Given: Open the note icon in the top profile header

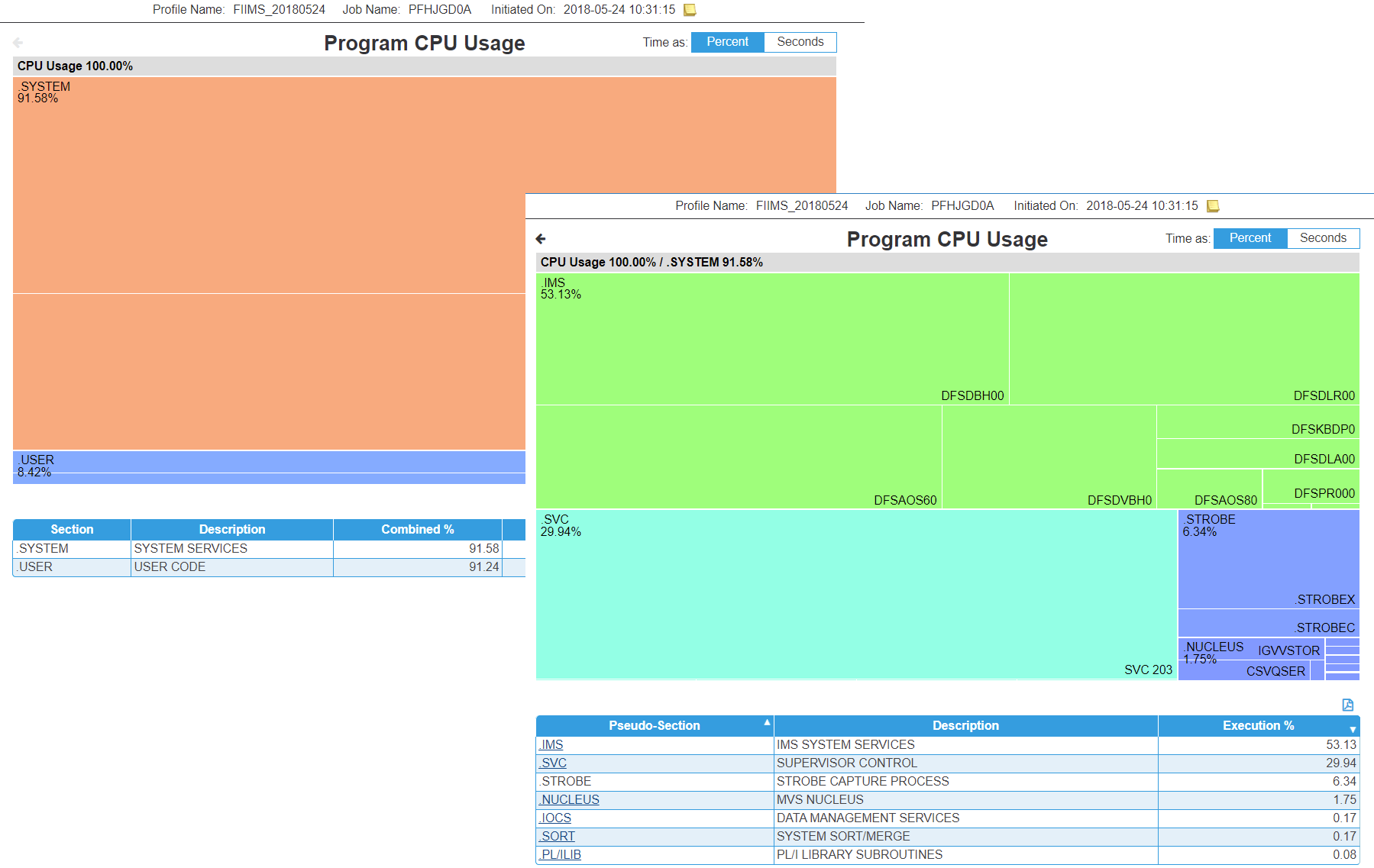Looking at the screenshot, I should coord(690,9).
